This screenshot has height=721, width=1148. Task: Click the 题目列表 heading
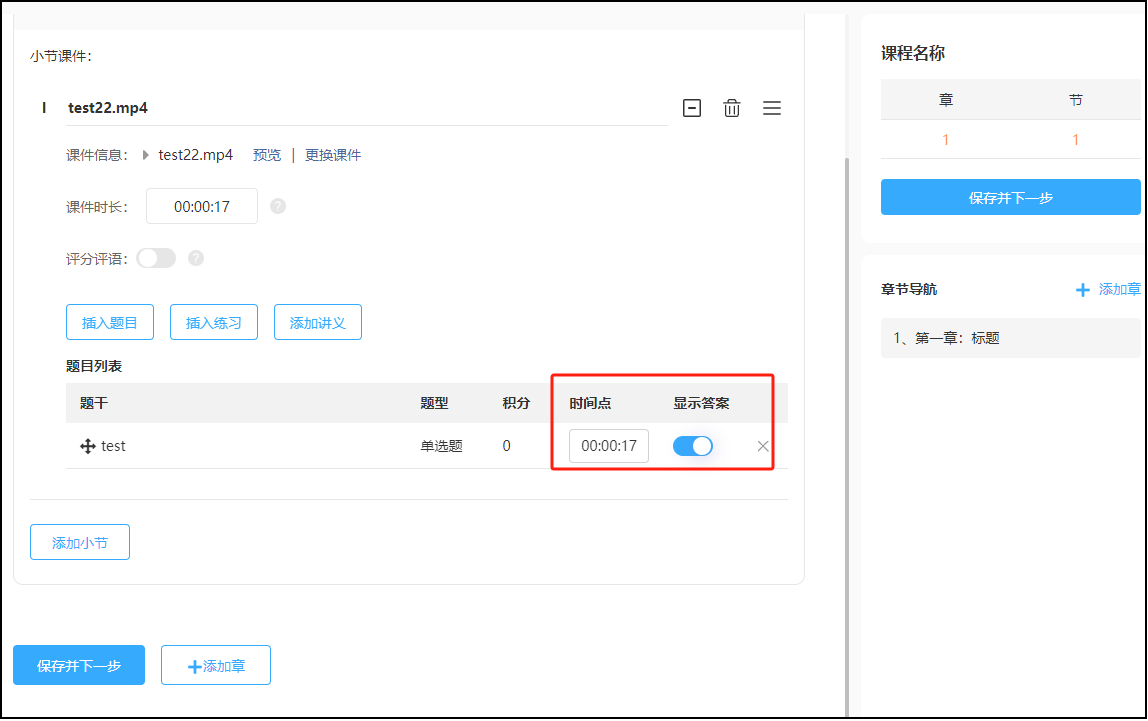(x=94, y=367)
